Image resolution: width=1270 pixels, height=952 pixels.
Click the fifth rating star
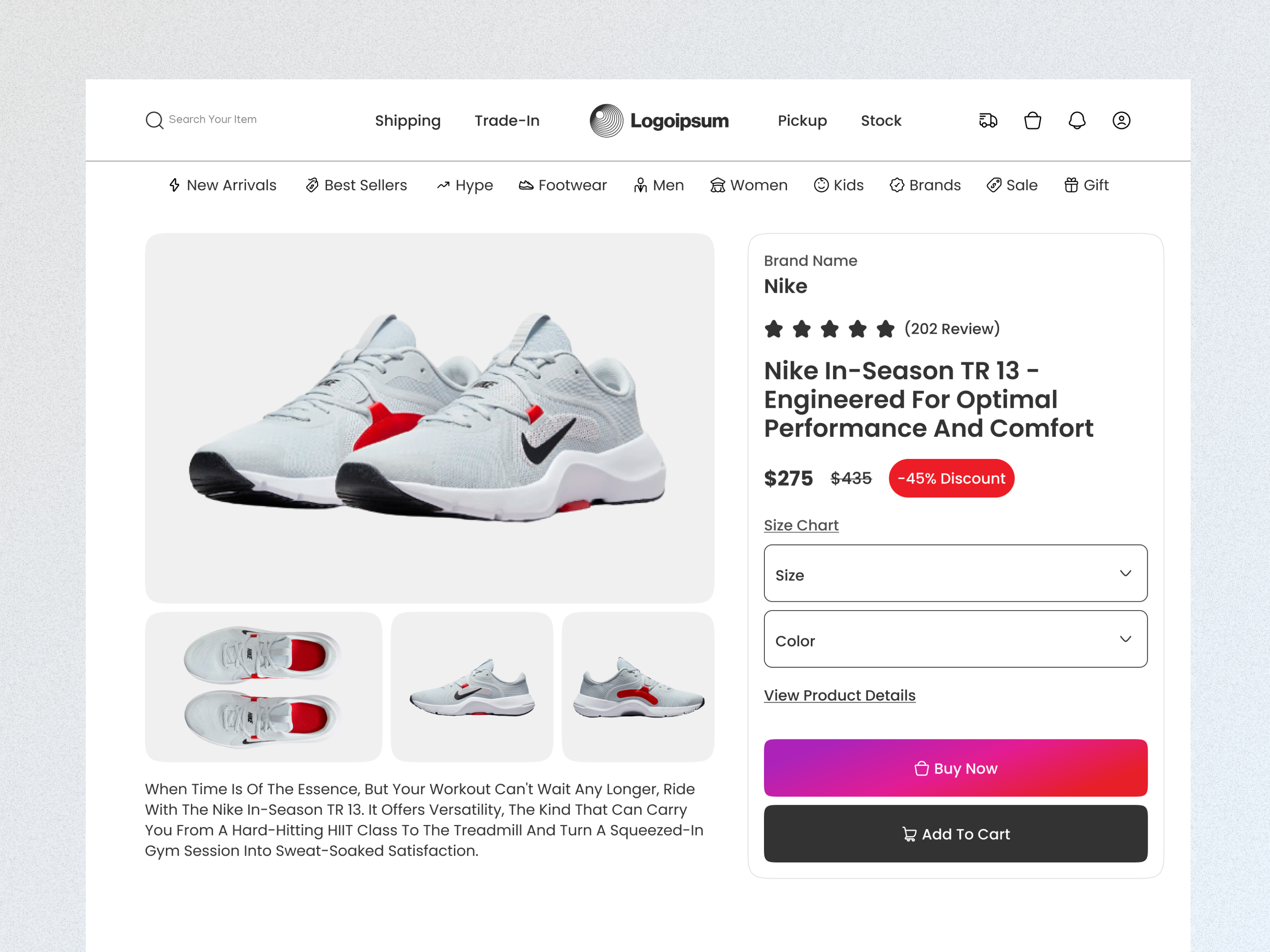885,329
